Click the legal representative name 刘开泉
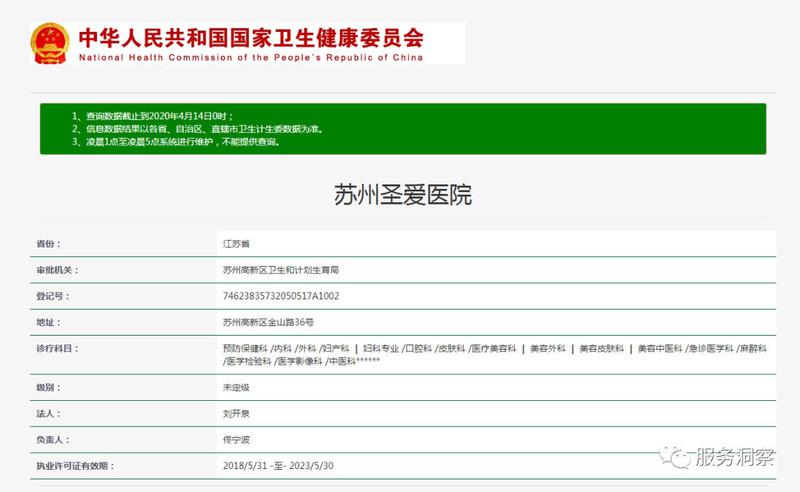Image resolution: width=800 pixels, height=492 pixels. [236, 413]
